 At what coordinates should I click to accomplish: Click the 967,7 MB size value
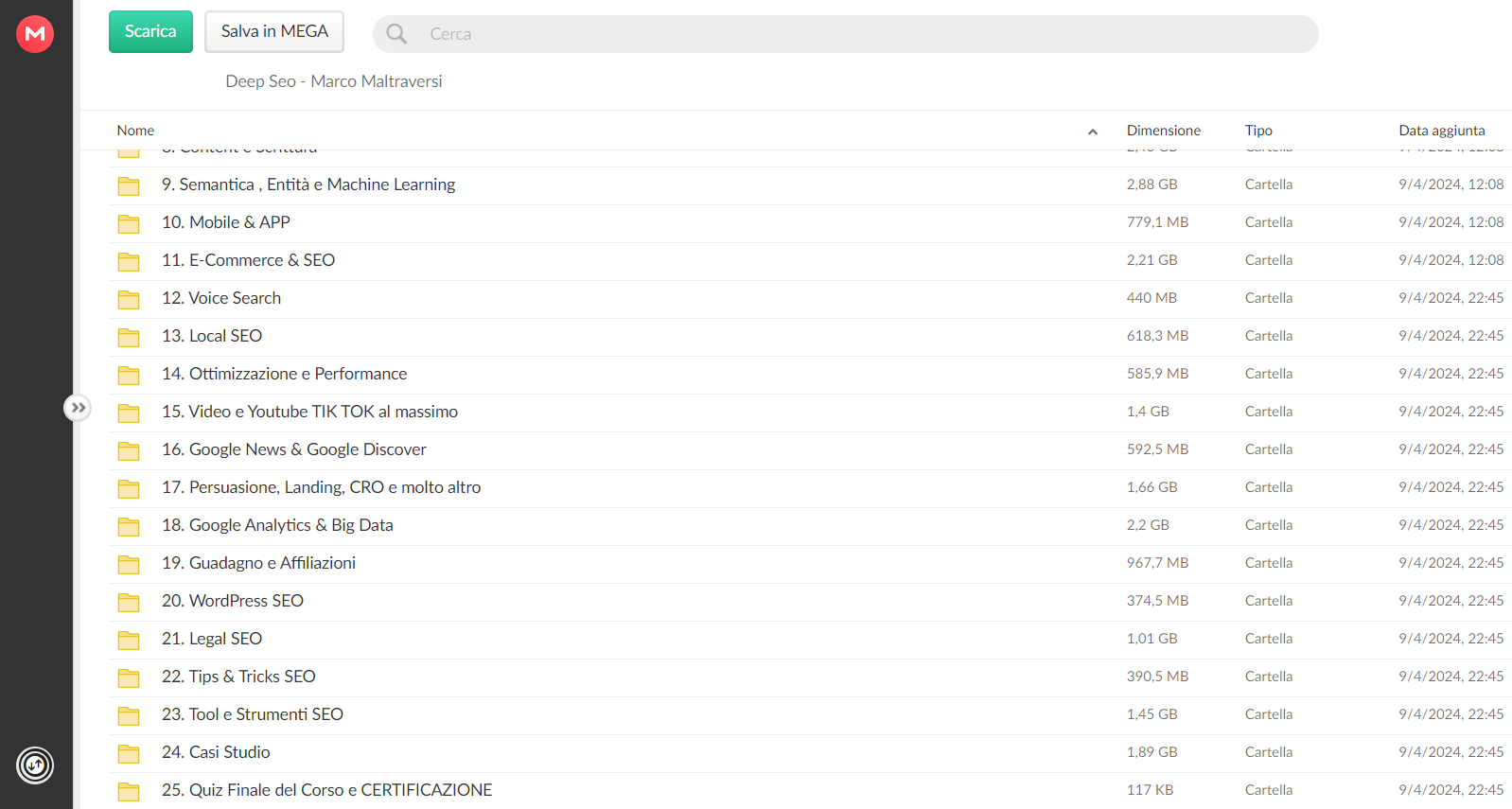[1157, 563]
